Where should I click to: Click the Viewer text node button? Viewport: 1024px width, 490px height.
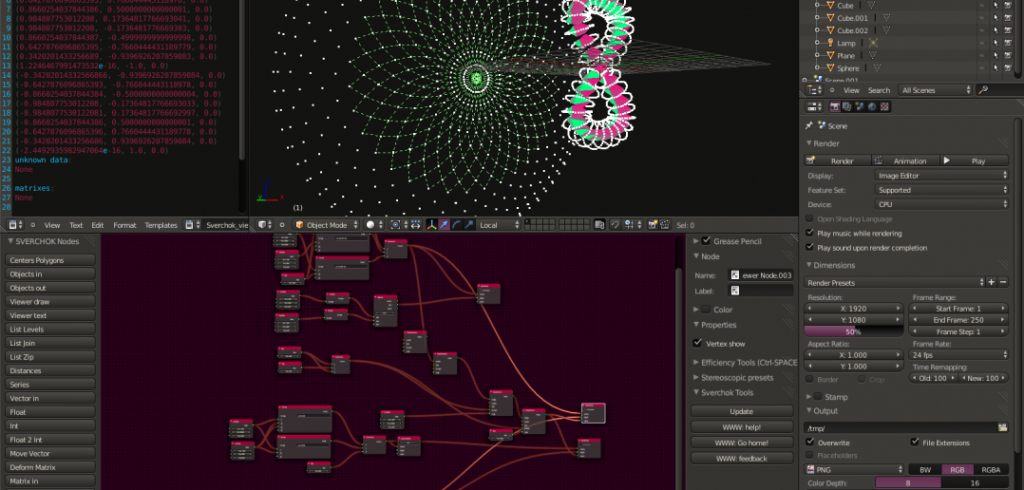(x=51, y=315)
